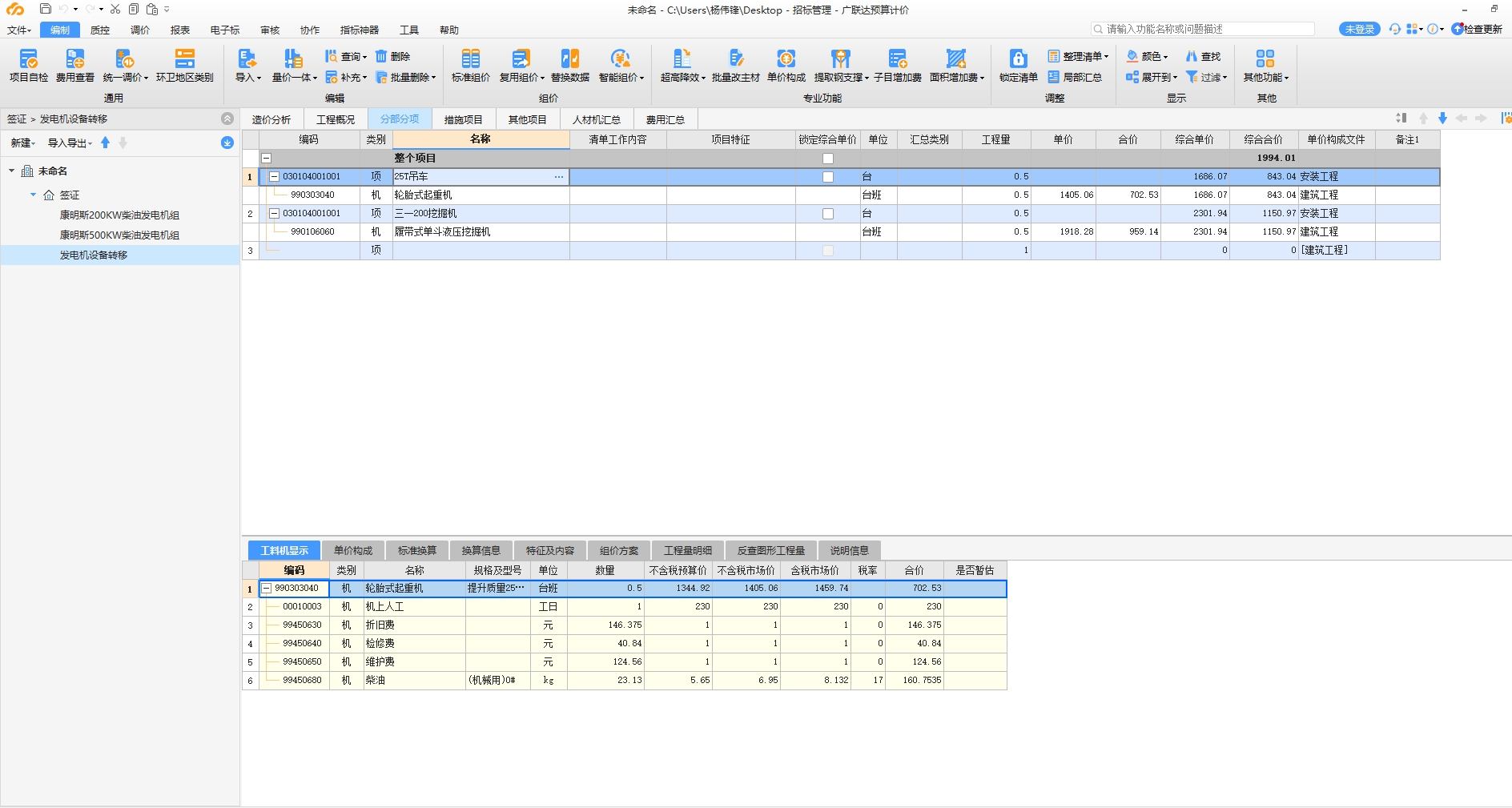Click 局部汇总 tool
This screenshot has width=1512, height=808.
(x=1075, y=77)
